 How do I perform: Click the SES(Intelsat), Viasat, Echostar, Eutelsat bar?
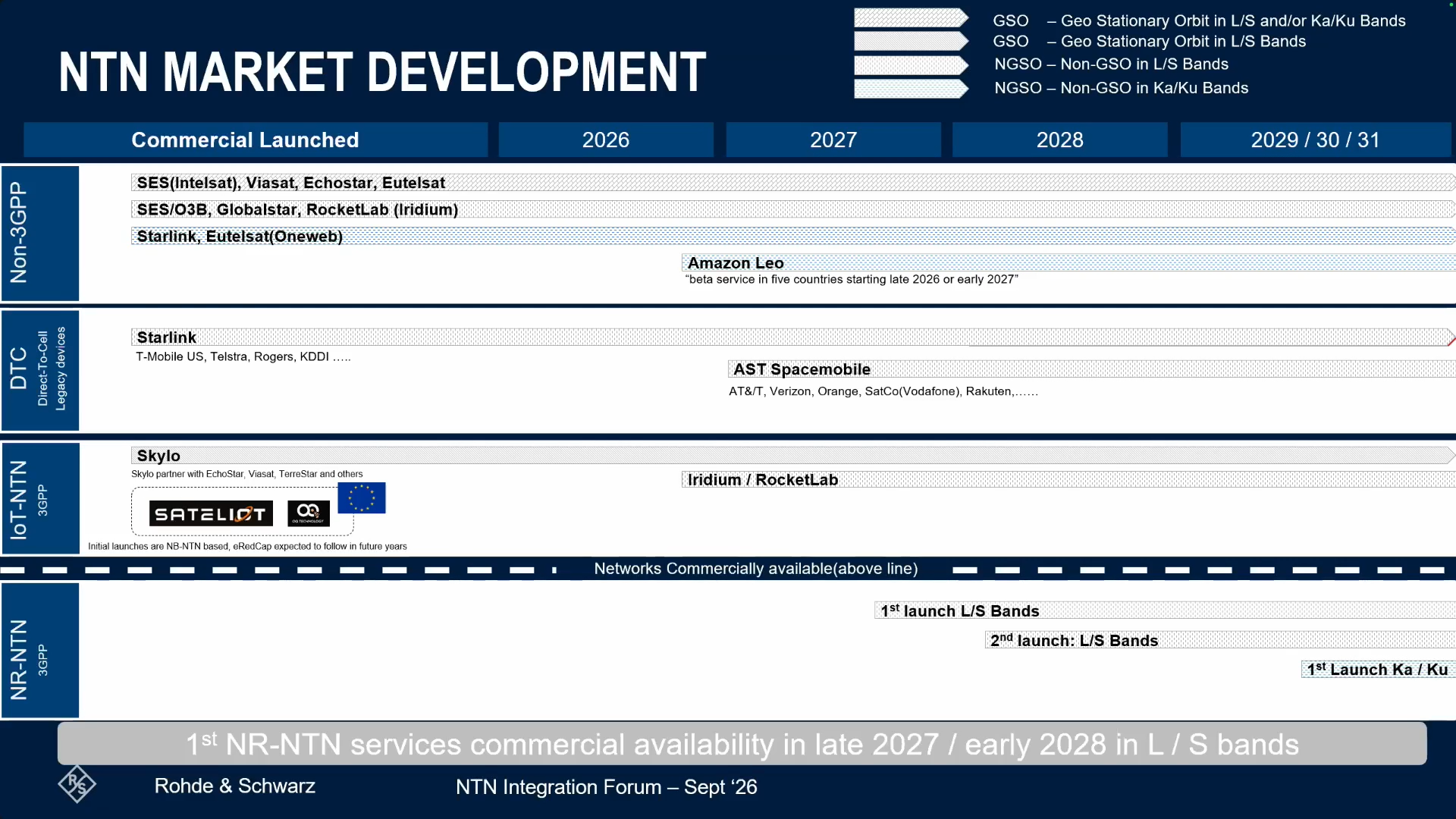coord(793,183)
